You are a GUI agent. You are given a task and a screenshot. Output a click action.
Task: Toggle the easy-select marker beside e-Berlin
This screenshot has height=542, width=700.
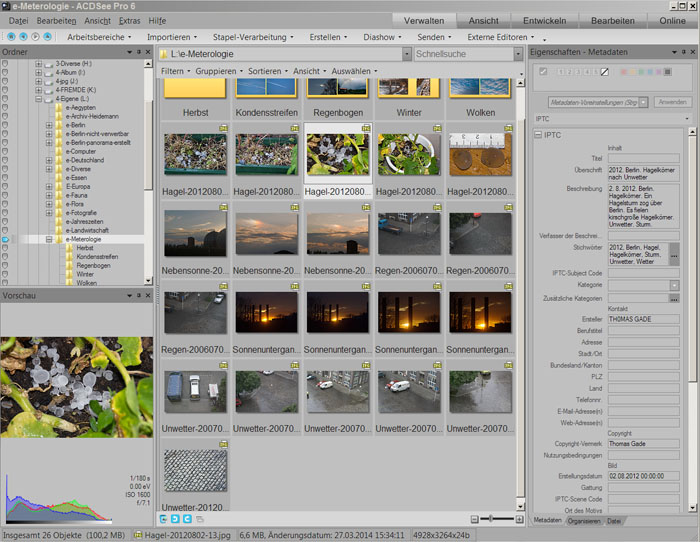point(5,125)
